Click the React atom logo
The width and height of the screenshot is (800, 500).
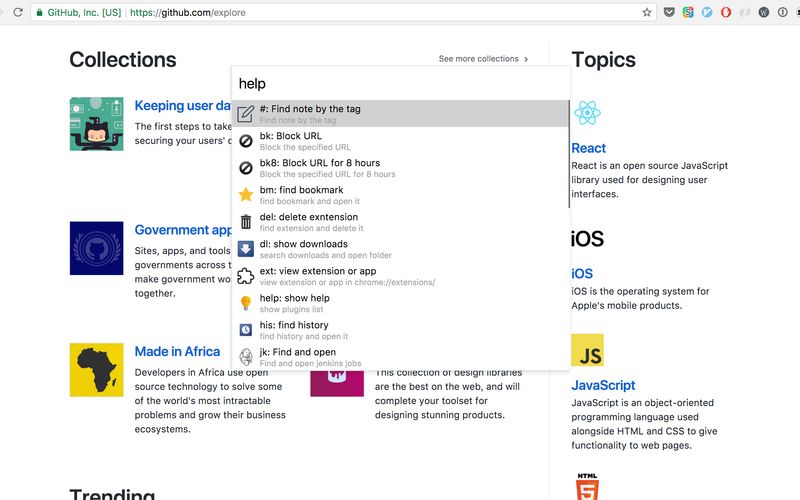(587, 112)
